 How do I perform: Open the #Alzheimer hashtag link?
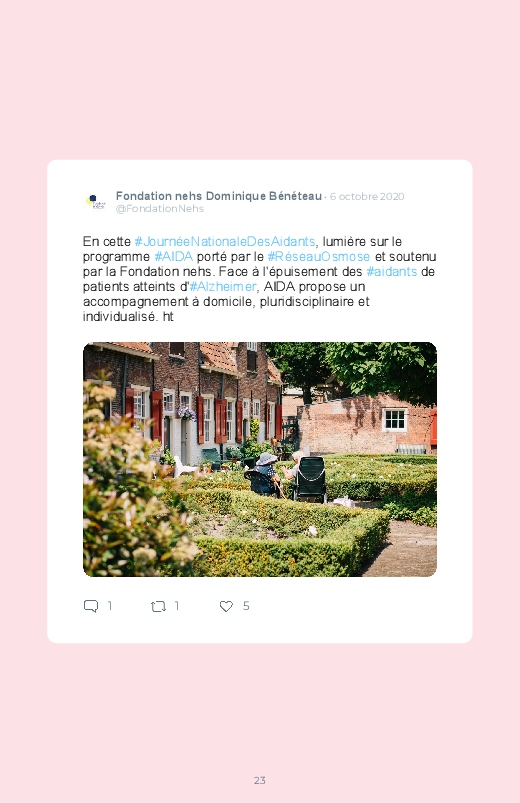pyautogui.click(x=223, y=286)
